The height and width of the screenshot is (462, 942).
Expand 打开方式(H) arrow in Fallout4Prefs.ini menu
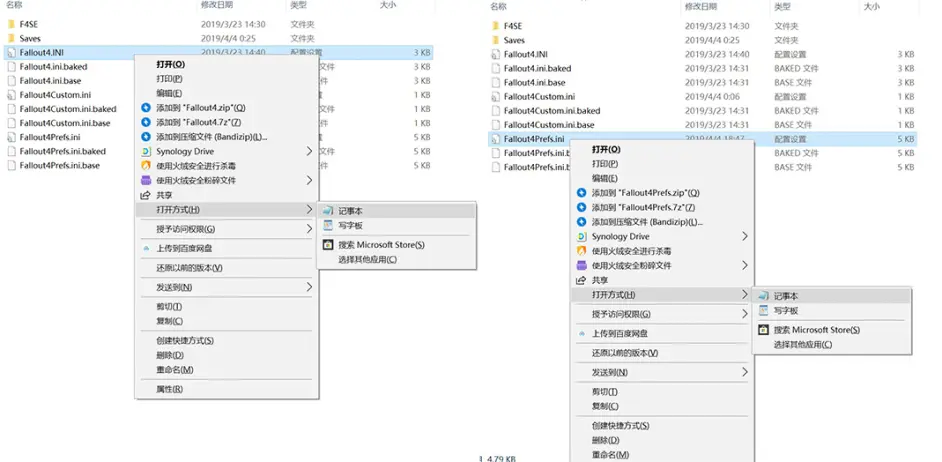(x=745, y=294)
